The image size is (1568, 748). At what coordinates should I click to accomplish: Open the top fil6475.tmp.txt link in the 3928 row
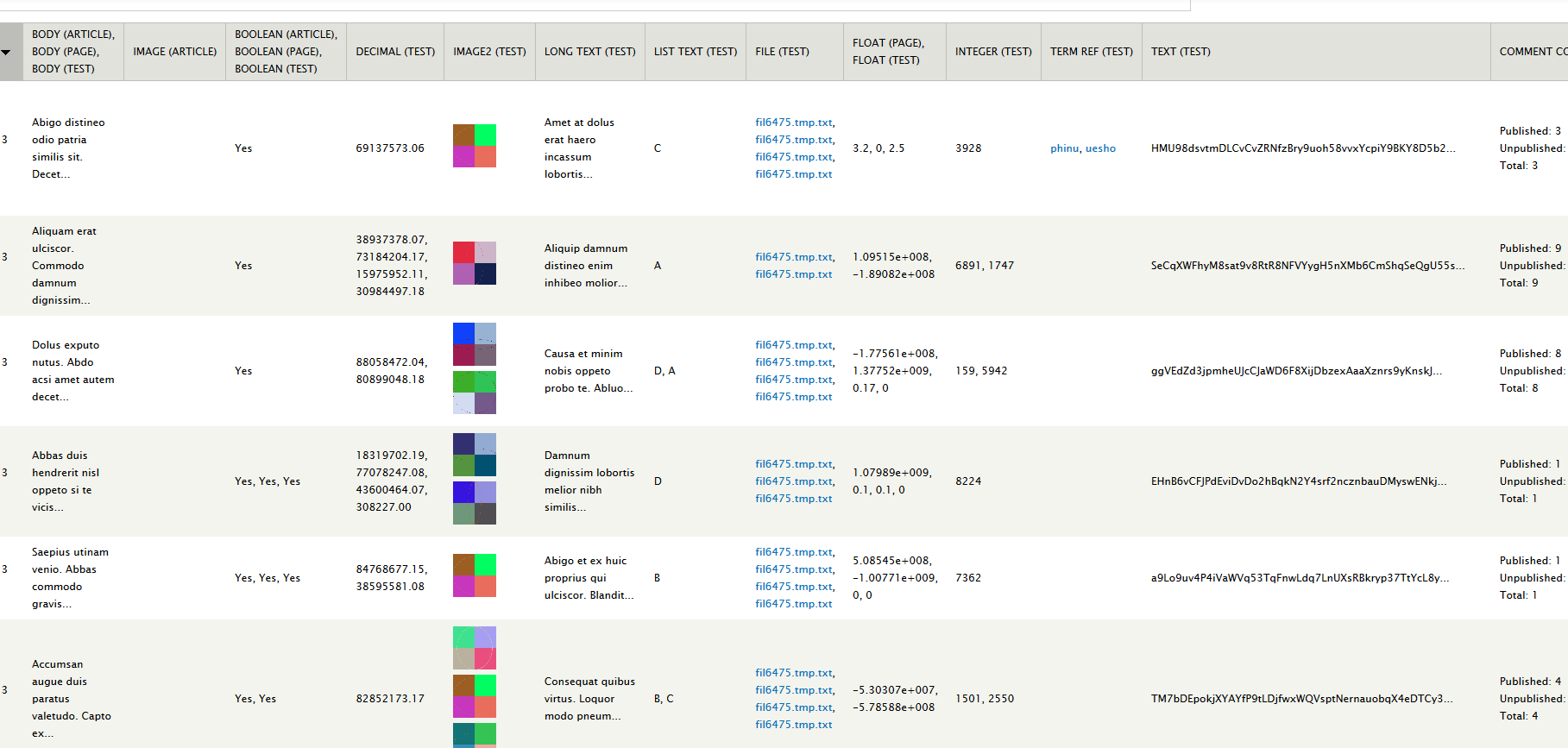(794, 123)
